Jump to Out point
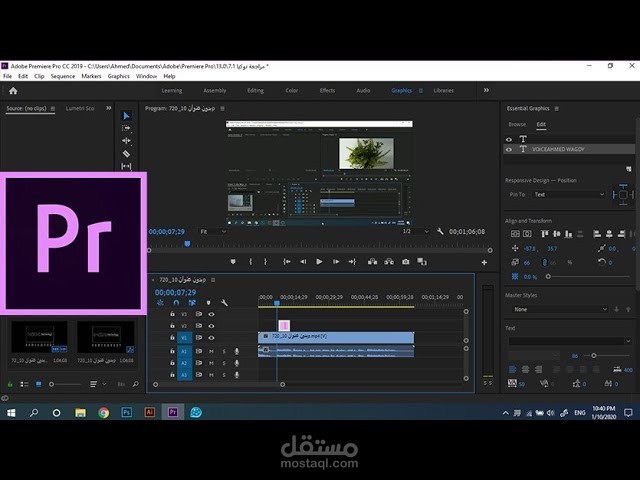Image resolution: width=640 pixels, height=480 pixels. pos(352,262)
